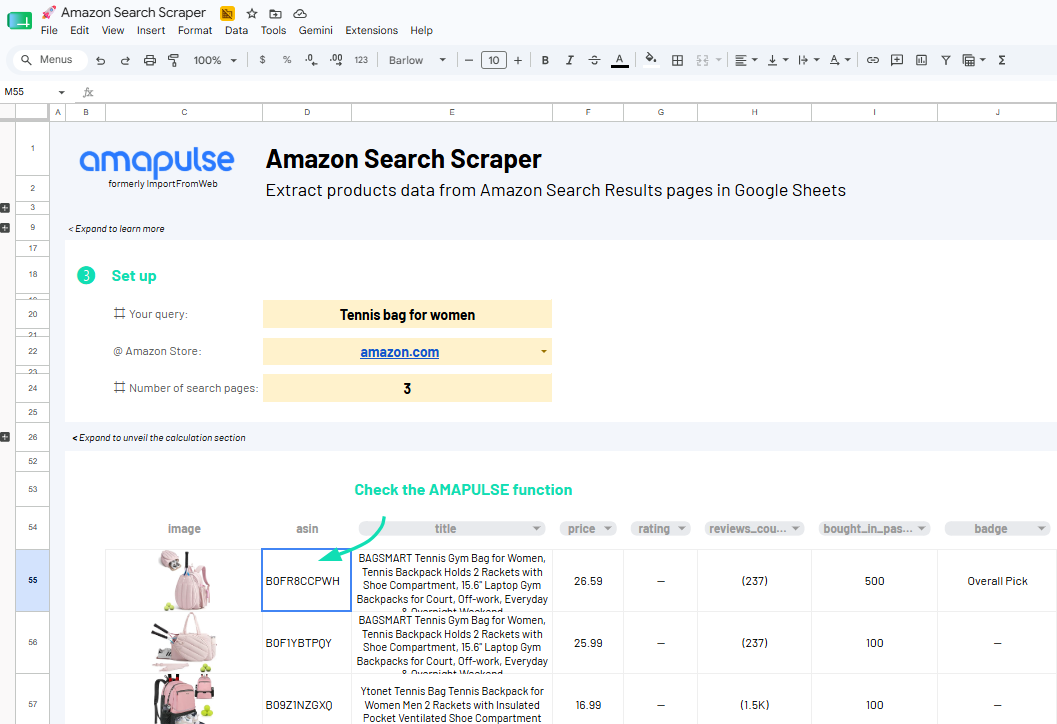This screenshot has height=724, width=1057.
Task: Click the undo icon
Action: (100, 61)
